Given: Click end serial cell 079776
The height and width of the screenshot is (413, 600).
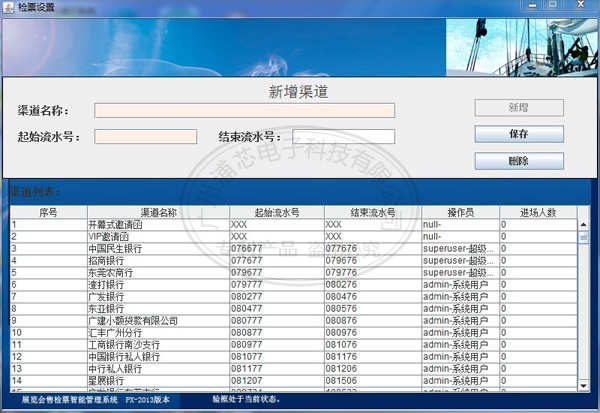Looking at the screenshot, I should click(x=373, y=273).
